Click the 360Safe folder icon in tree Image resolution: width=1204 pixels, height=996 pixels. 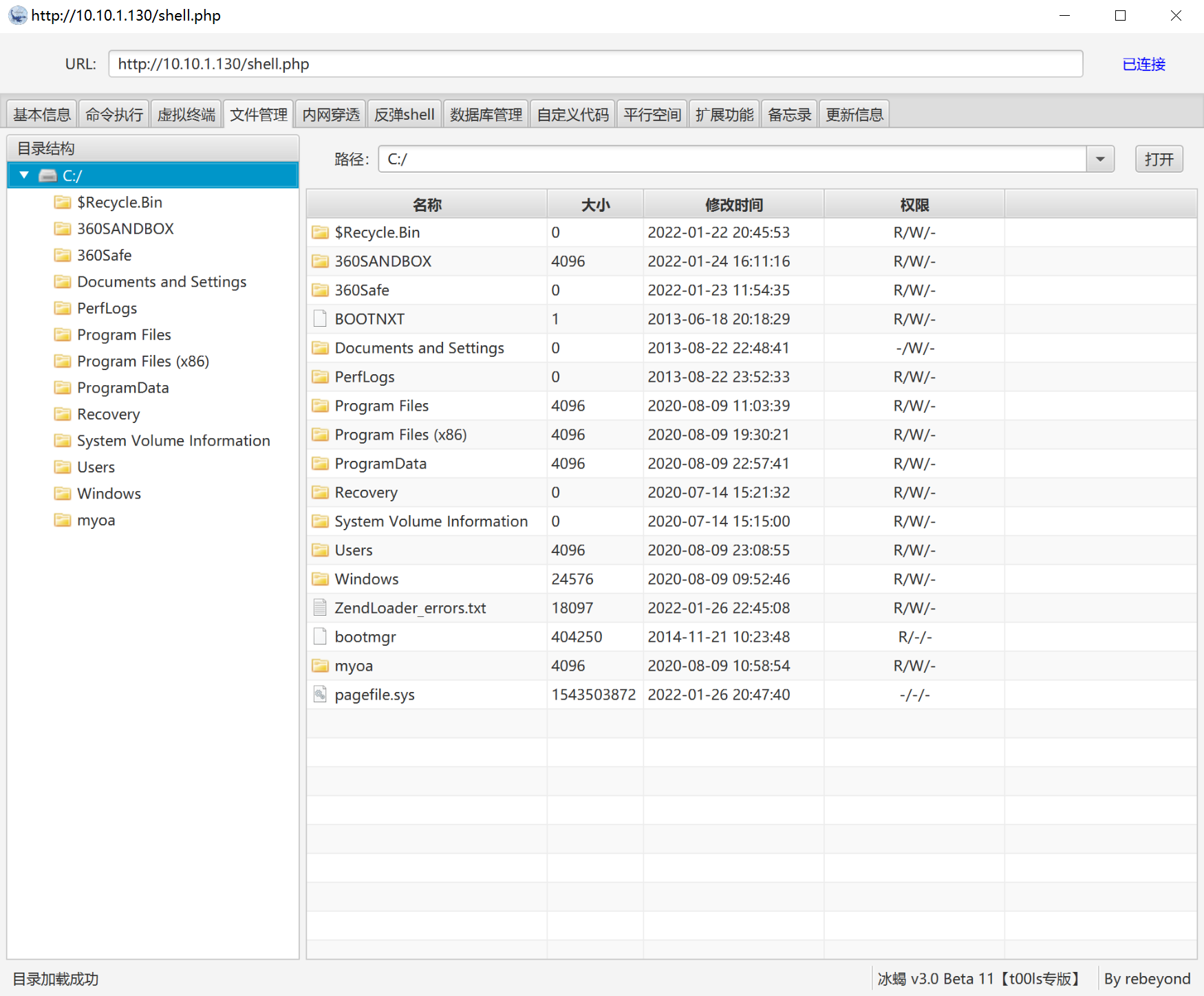(63, 255)
